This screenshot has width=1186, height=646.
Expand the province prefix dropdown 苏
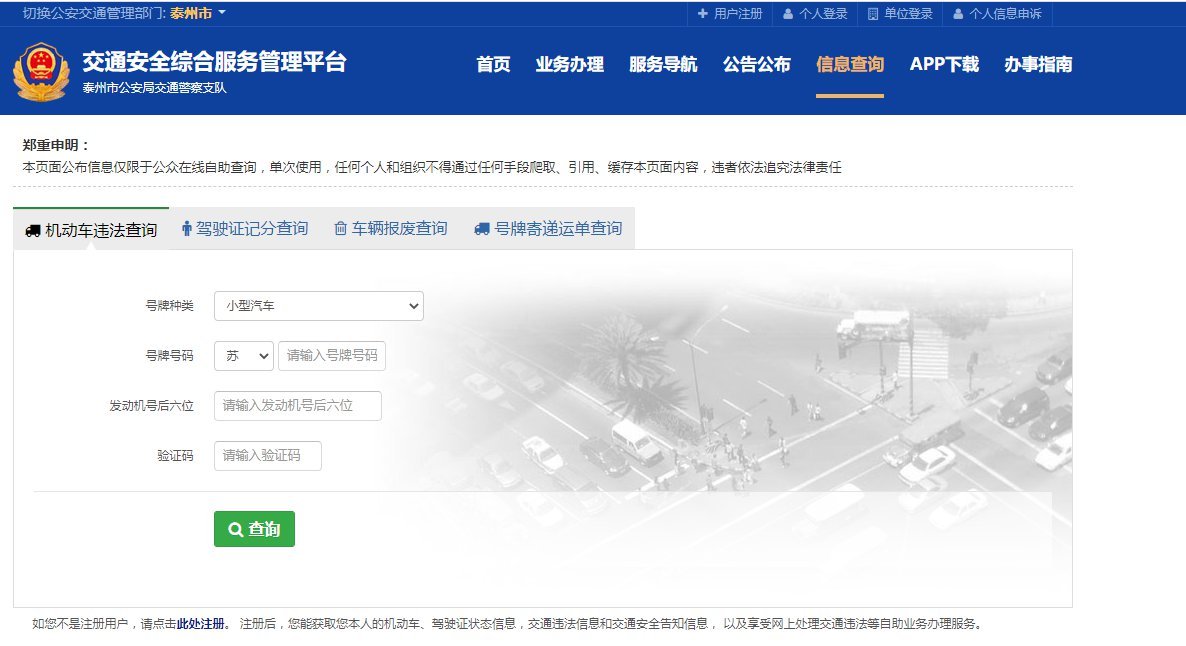click(243, 356)
